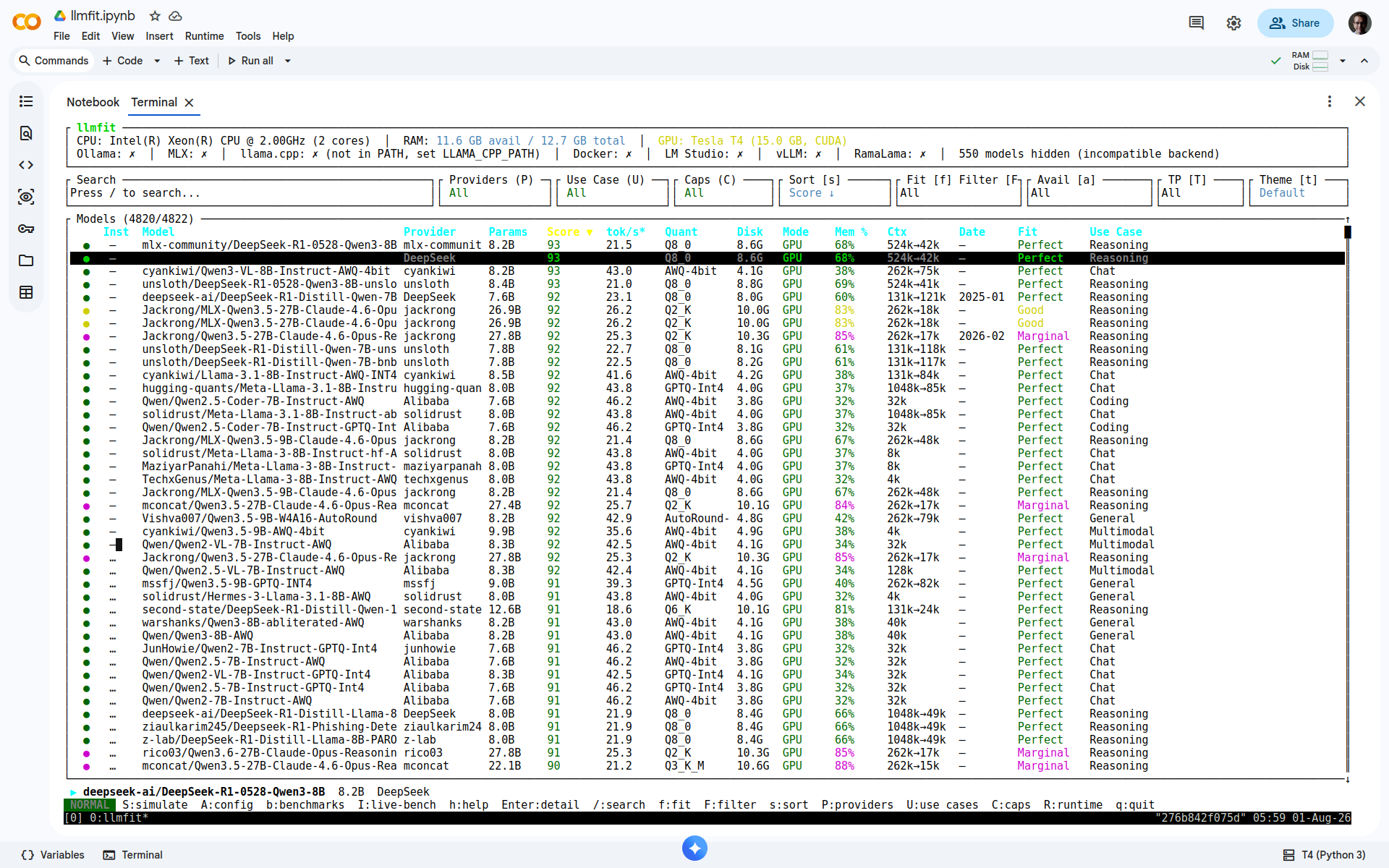This screenshot has height=868, width=1389.
Task: Switch to the Notebook tab
Action: (x=93, y=102)
